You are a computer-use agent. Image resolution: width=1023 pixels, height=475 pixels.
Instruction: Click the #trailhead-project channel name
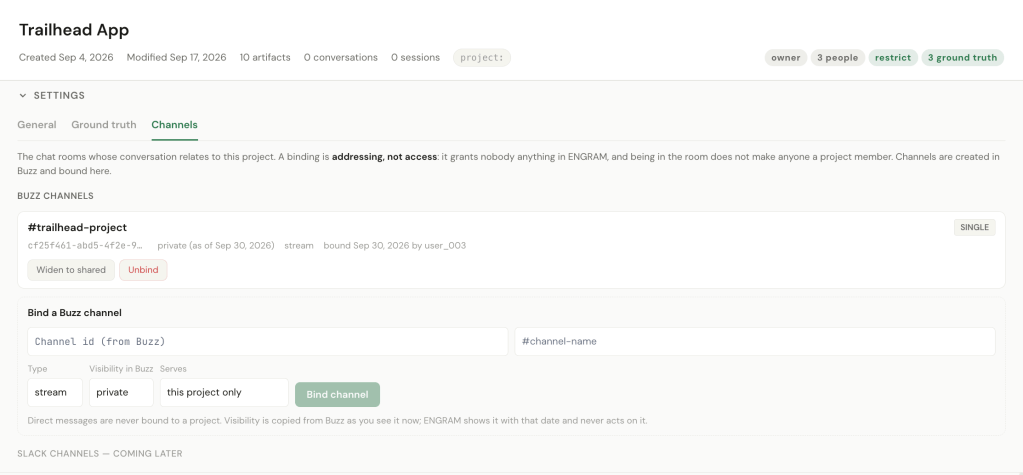[77, 227]
